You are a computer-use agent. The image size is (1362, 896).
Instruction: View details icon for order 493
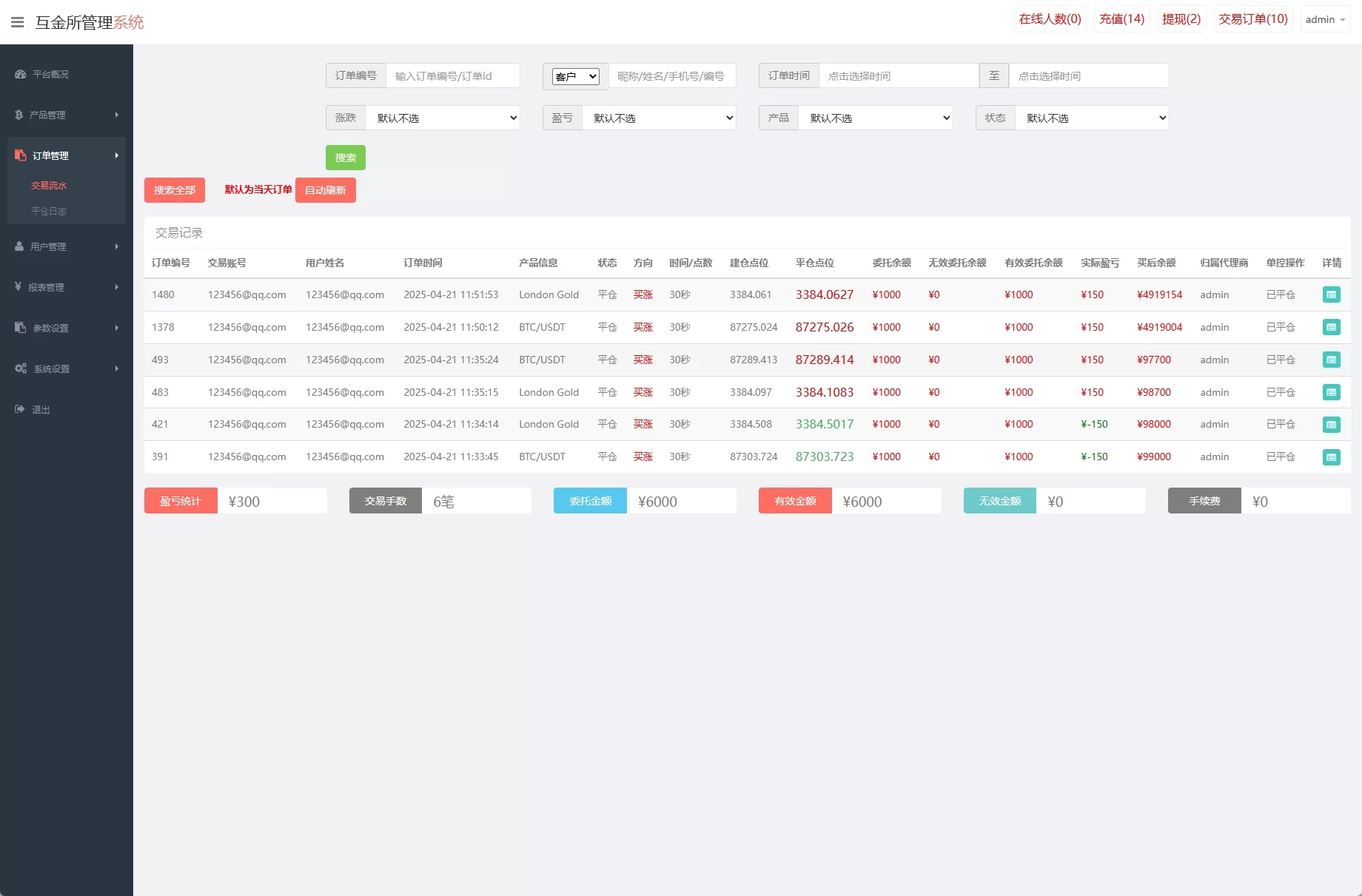(1331, 360)
